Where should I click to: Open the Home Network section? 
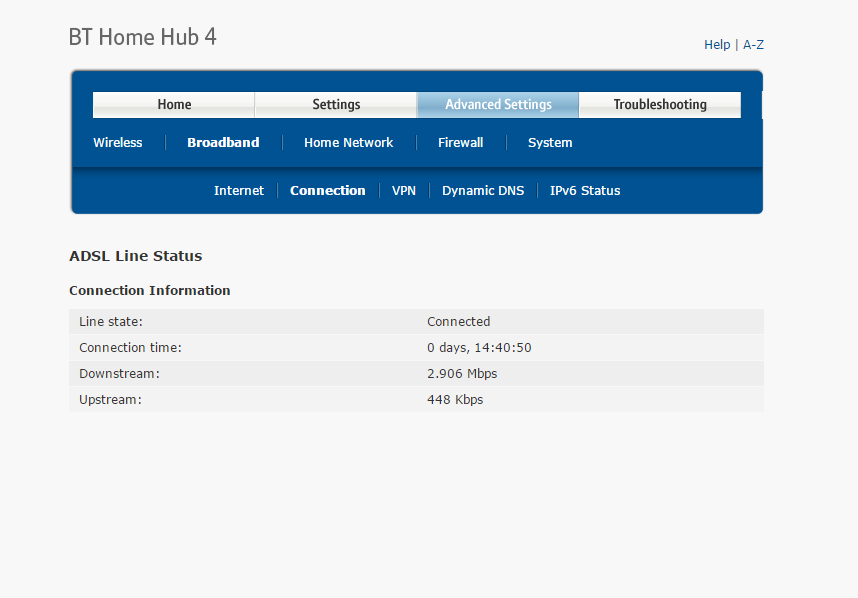click(x=349, y=143)
